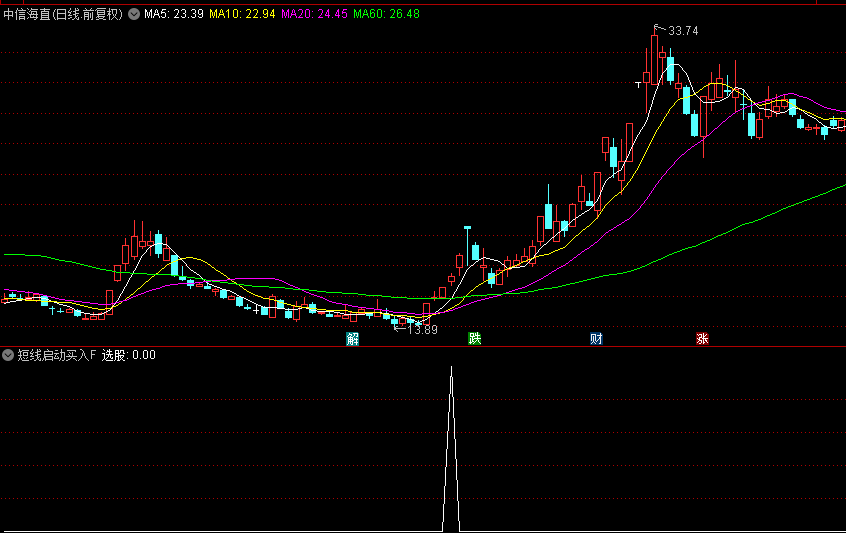Click the 中信海直(日线.前复权) title
The image size is (846, 533).
point(63,15)
